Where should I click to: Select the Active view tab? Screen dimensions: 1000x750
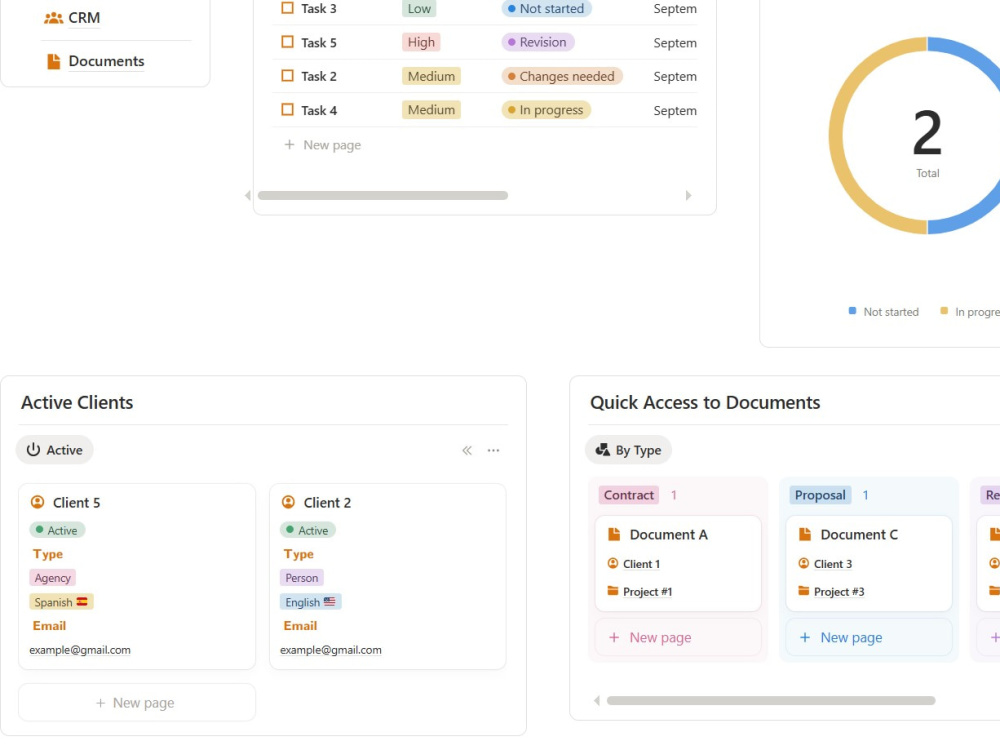click(x=55, y=450)
